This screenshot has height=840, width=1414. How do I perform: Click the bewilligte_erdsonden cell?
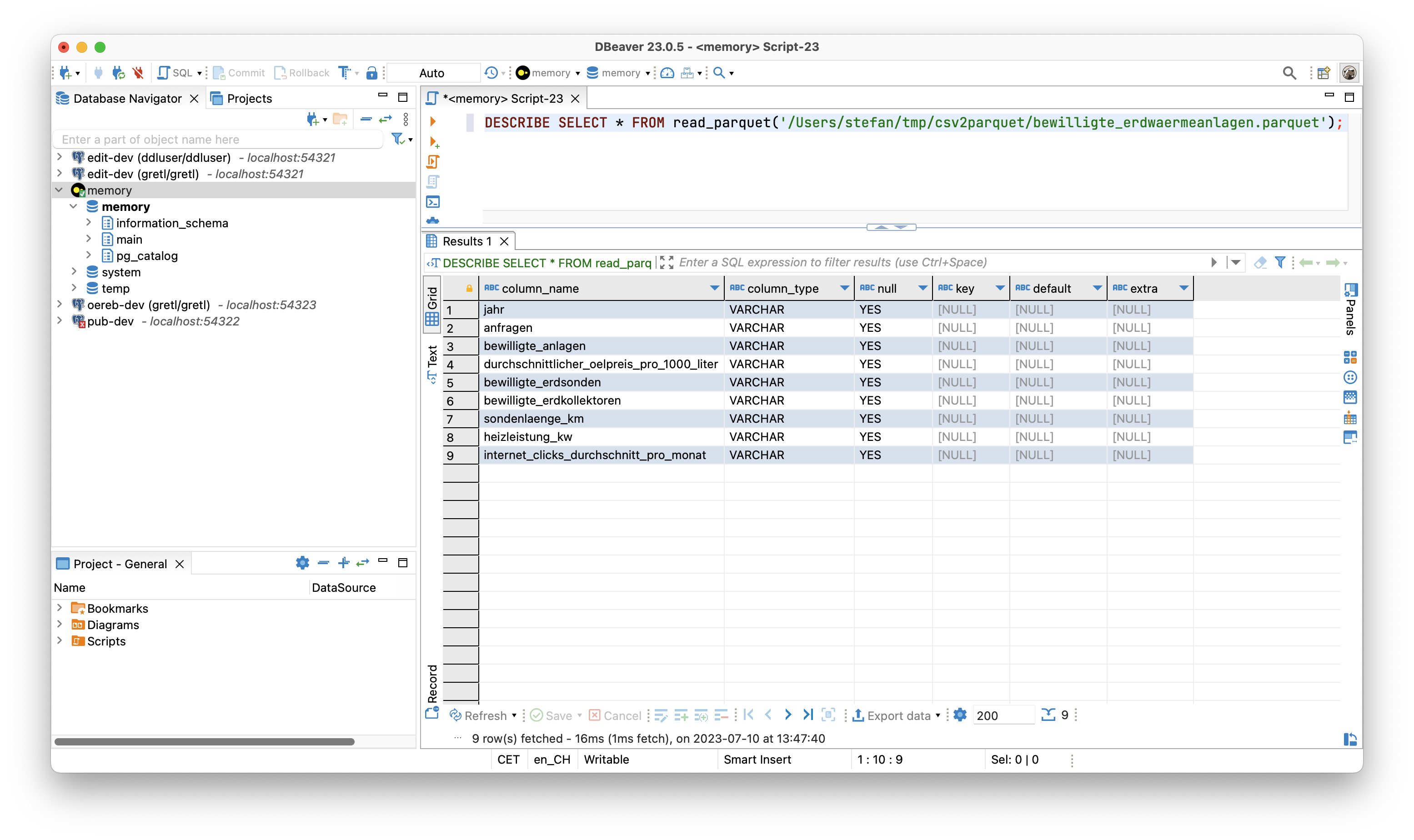point(601,382)
